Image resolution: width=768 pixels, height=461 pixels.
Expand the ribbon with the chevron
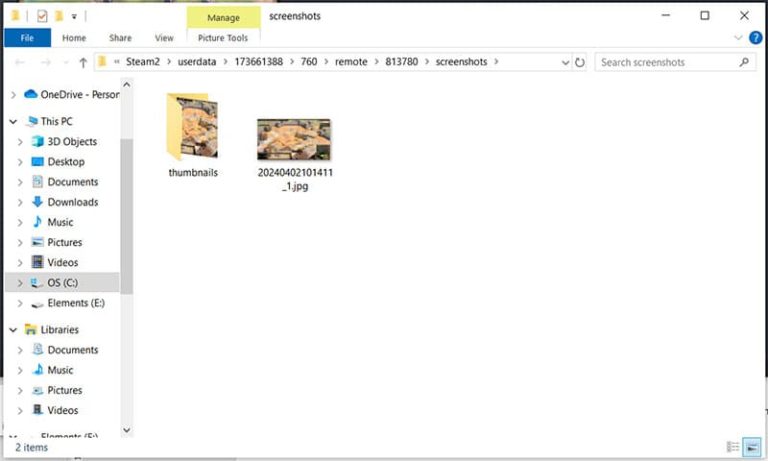pos(738,38)
